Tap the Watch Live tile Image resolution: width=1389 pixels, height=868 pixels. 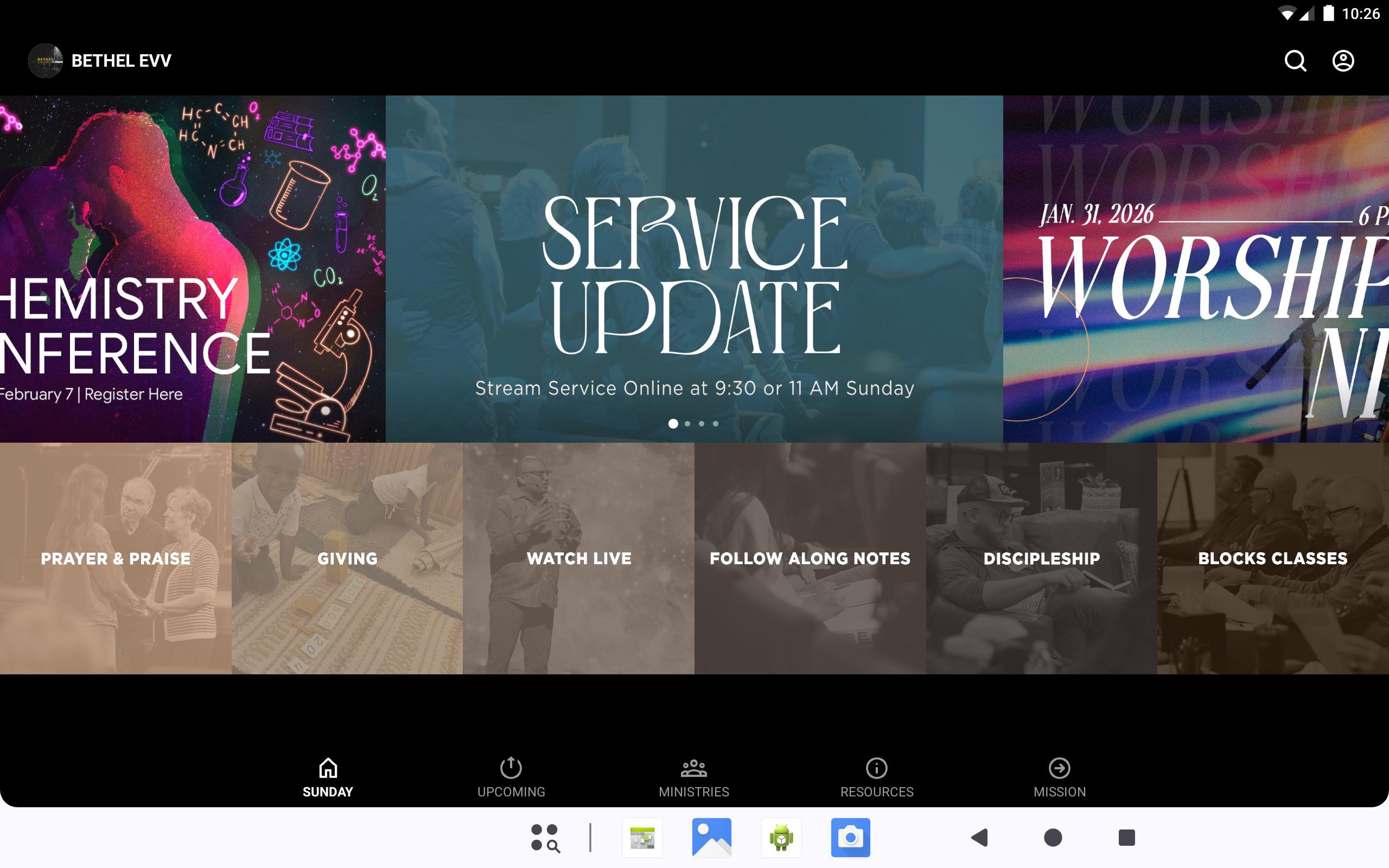578,558
